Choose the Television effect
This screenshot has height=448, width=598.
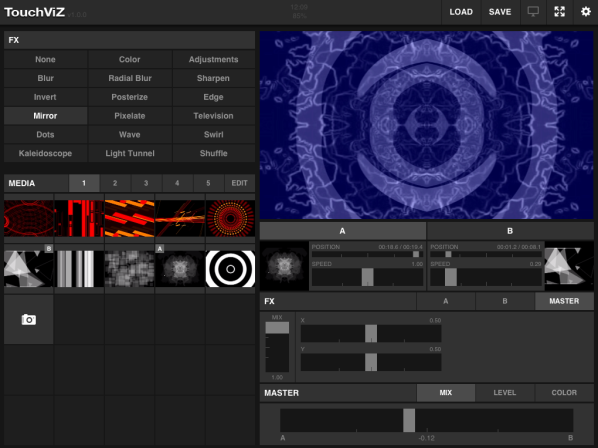(x=214, y=116)
